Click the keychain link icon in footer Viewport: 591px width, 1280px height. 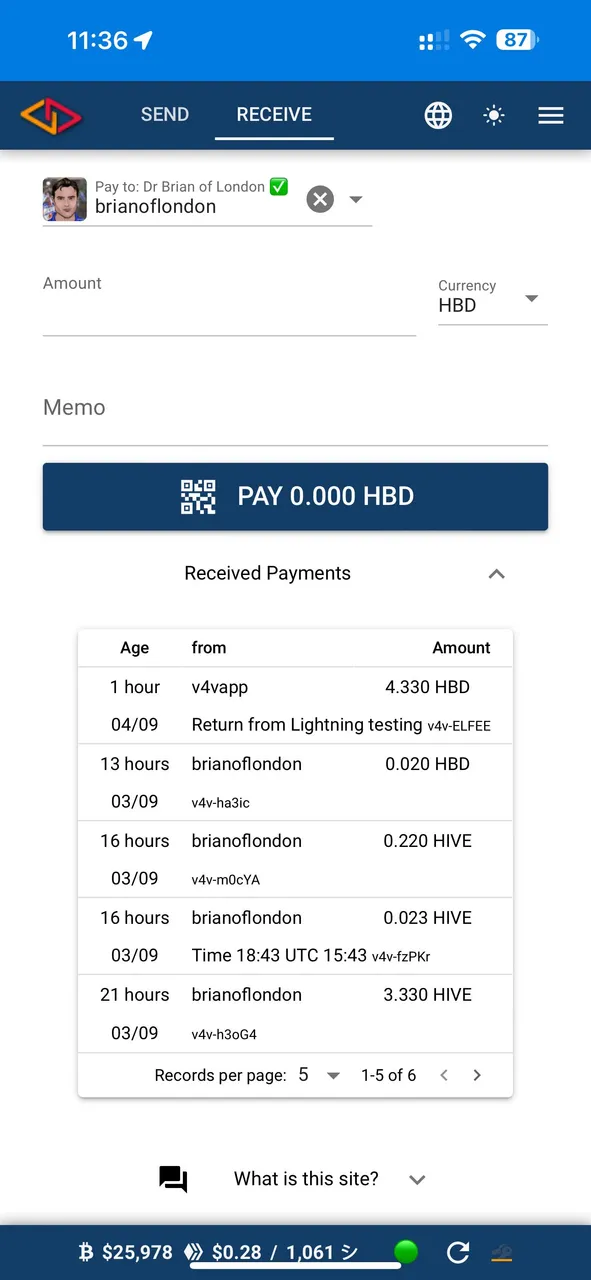point(501,1252)
